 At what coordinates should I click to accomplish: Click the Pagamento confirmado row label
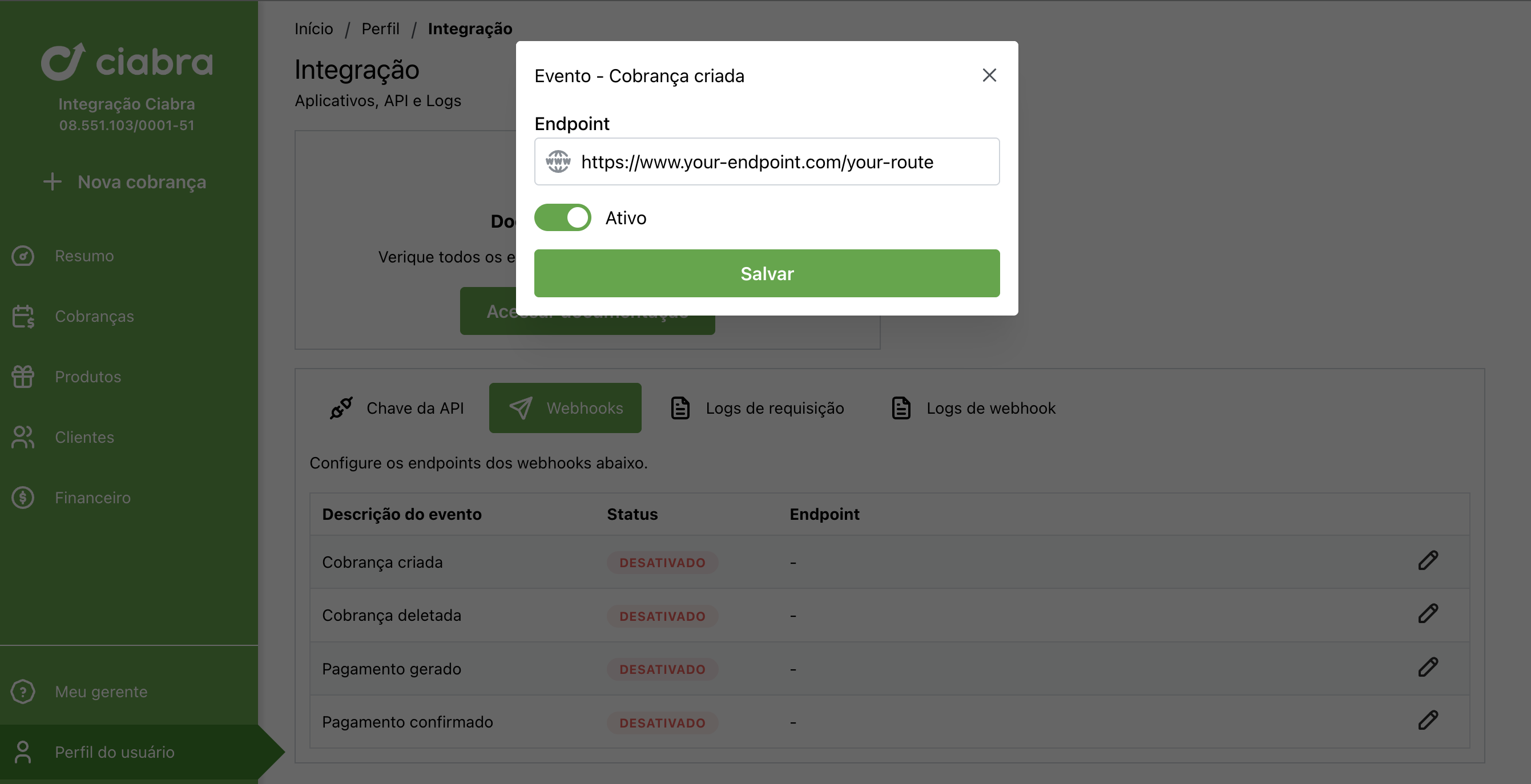(x=408, y=722)
